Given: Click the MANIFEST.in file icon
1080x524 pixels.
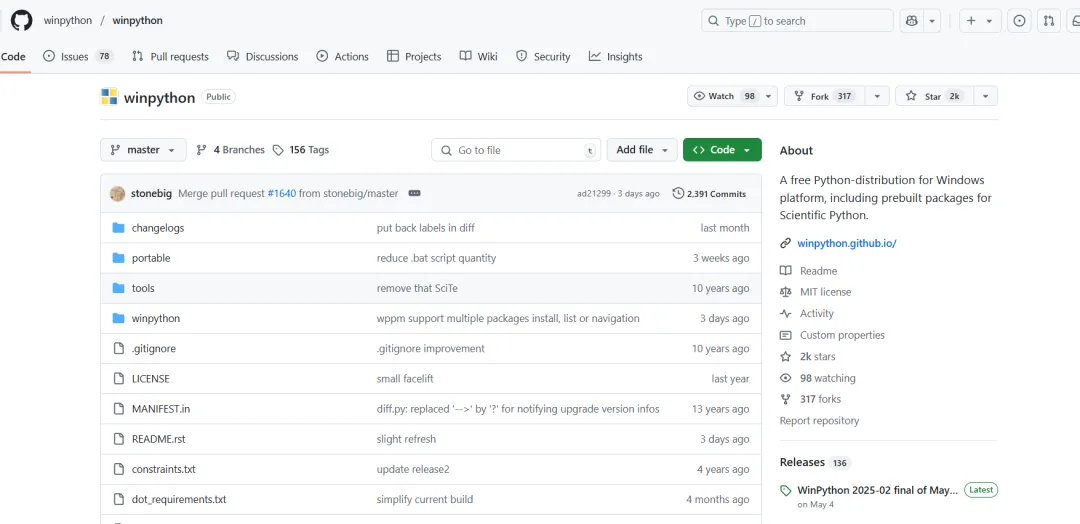Looking at the screenshot, I should pos(118,409).
